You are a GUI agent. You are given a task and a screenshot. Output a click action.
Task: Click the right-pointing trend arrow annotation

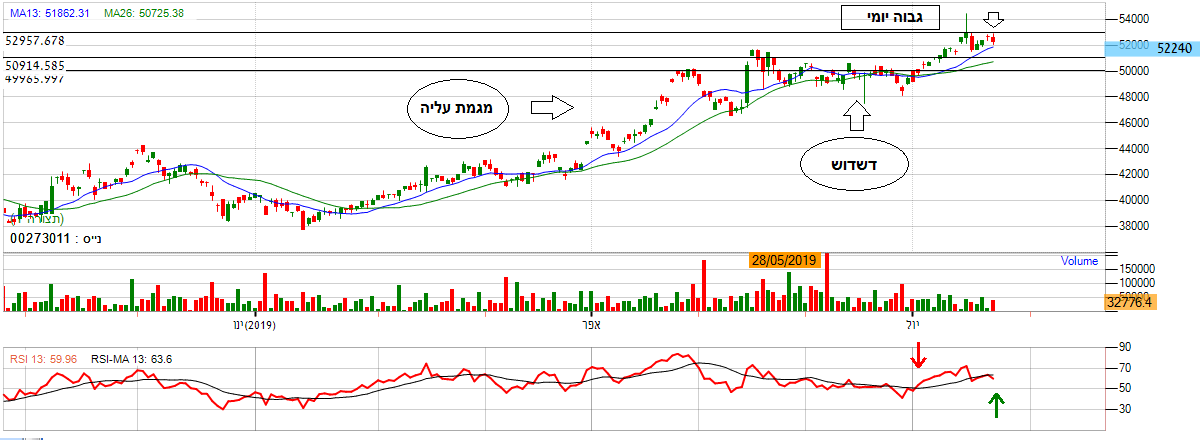coord(550,107)
